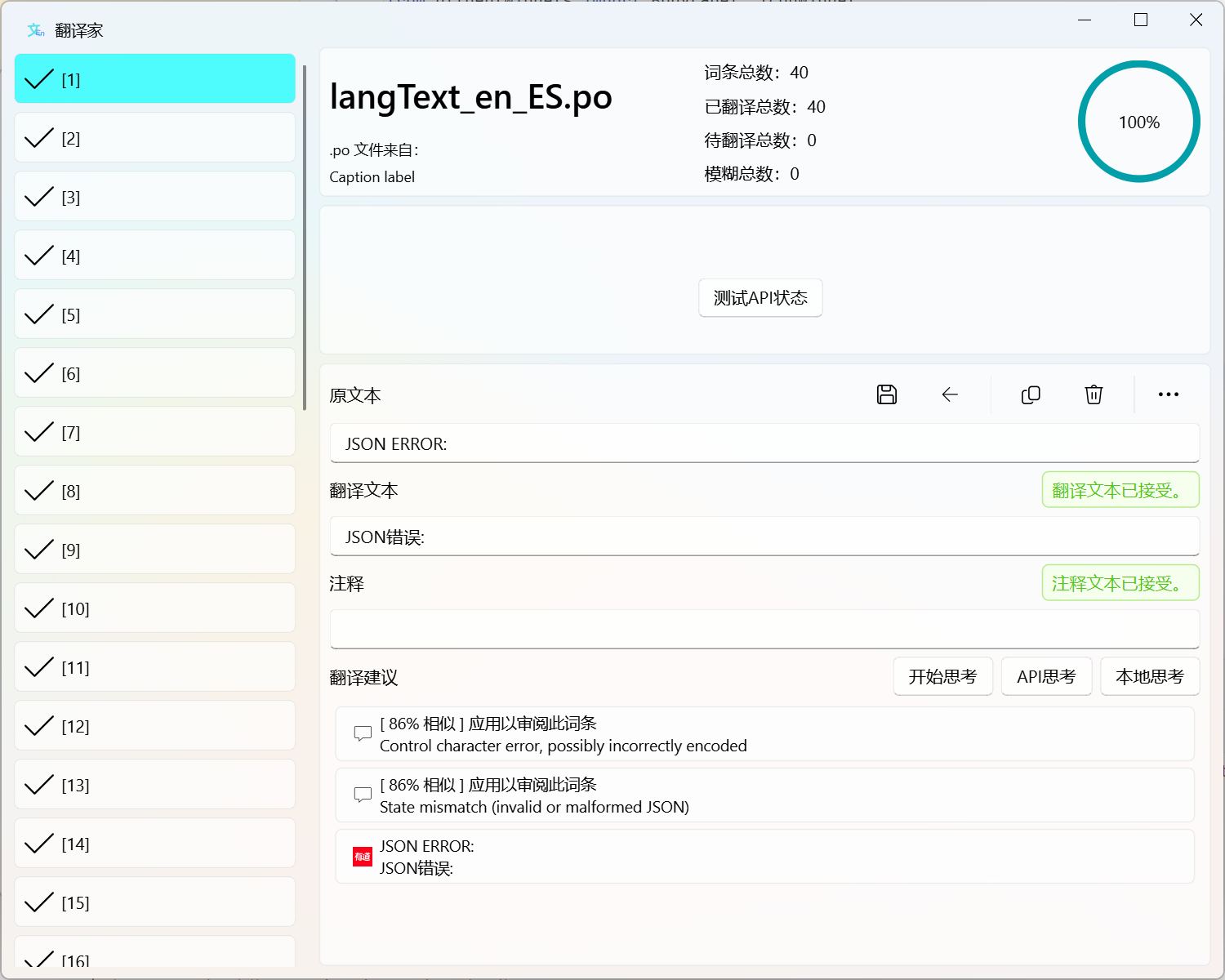Screen dimensions: 1225x980
Task: Click the 翻译文本已接受 notice
Action: [1120, 490]
